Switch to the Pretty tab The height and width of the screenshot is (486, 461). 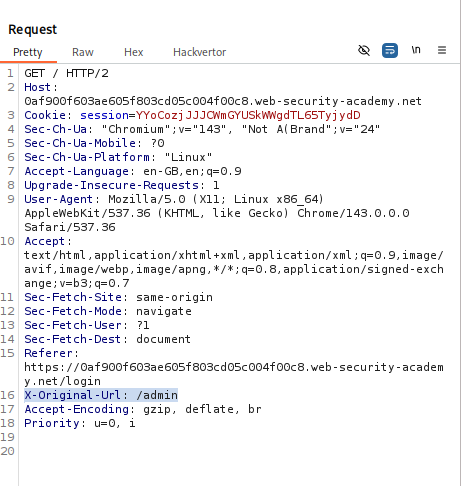coord(28,52)
